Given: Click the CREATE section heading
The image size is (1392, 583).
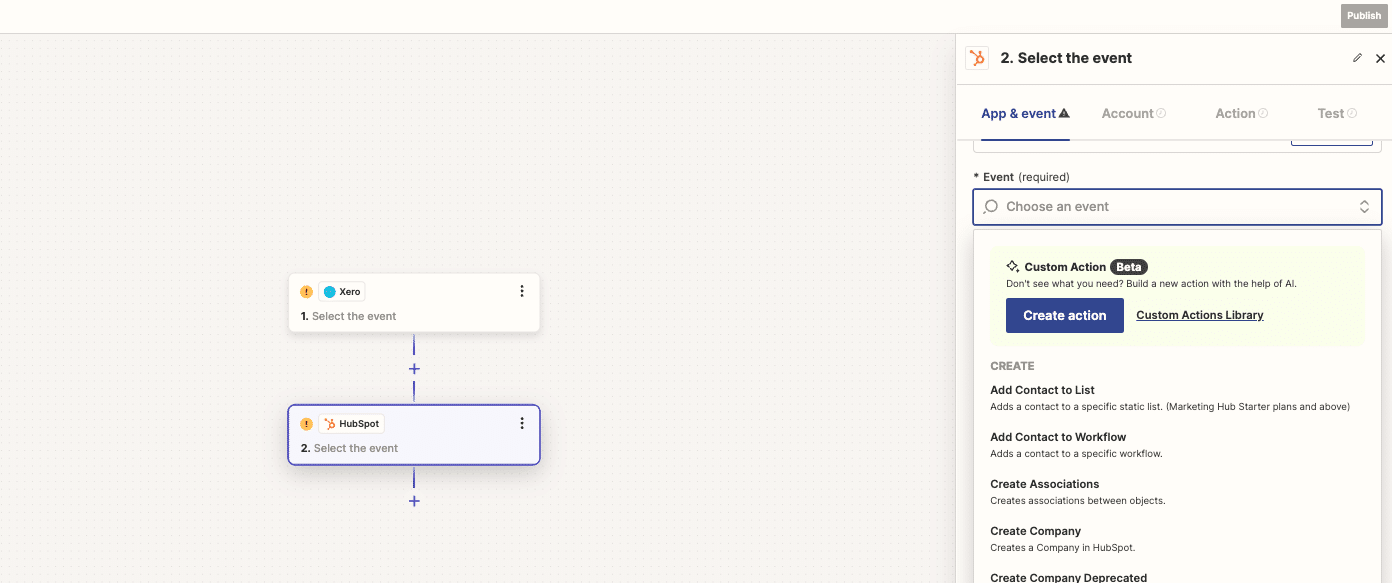Looking at the screenshot, I should (1012, 366).
